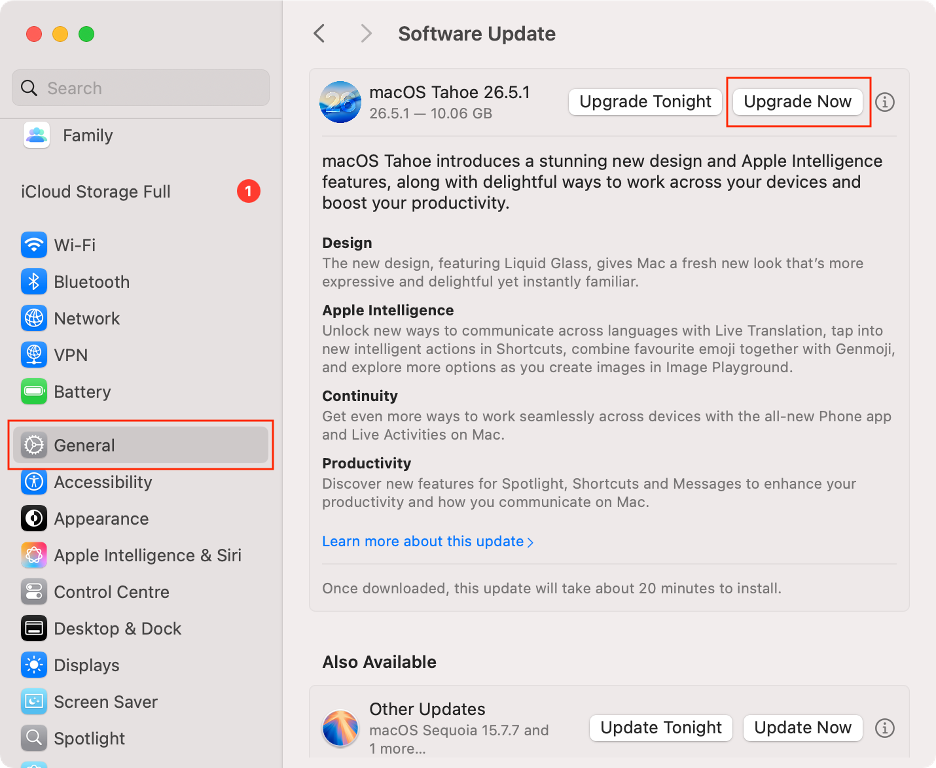Click the '26.5.1 — 10.06 GB' text
Viewport: 936px width, 768px height.
pos(431,113)
